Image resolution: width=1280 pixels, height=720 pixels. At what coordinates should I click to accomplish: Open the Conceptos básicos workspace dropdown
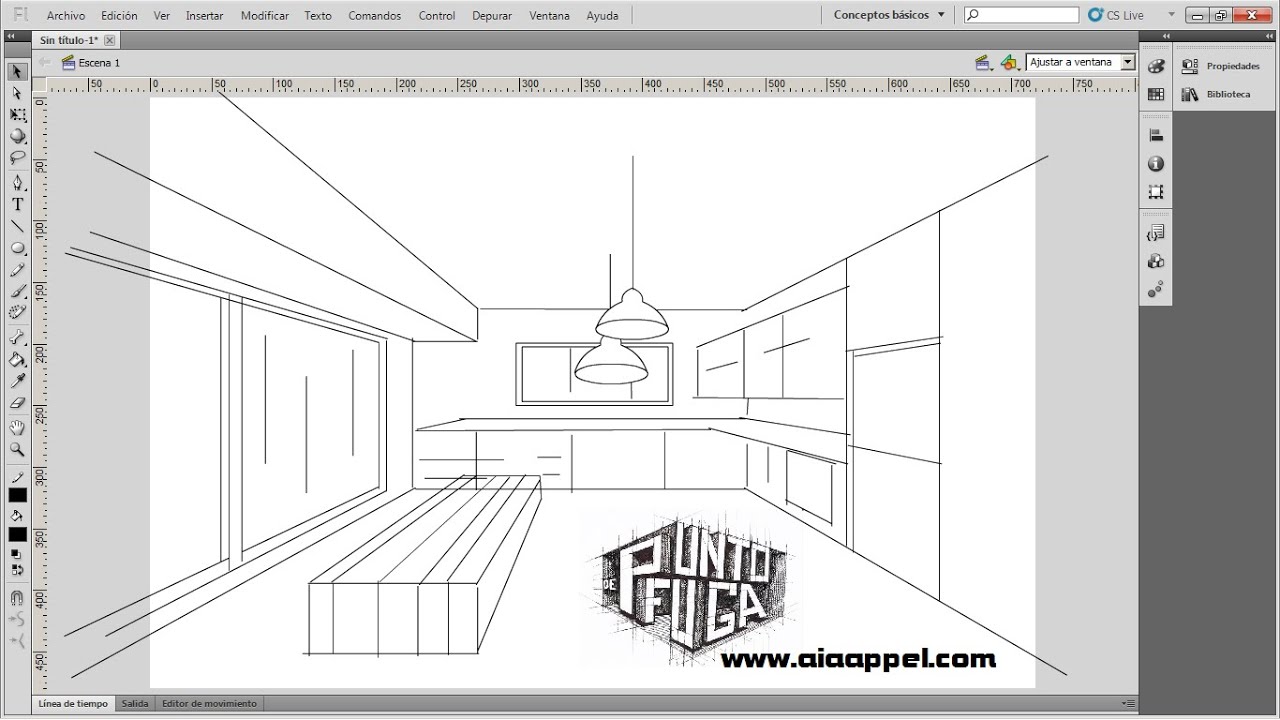tap(888, 15)
